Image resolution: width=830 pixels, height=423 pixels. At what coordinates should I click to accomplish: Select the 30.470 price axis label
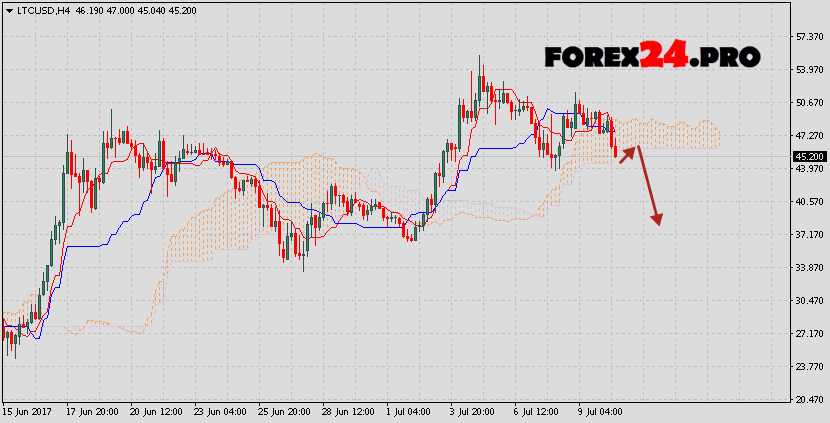pyautogui.click(x=808, y=300)
